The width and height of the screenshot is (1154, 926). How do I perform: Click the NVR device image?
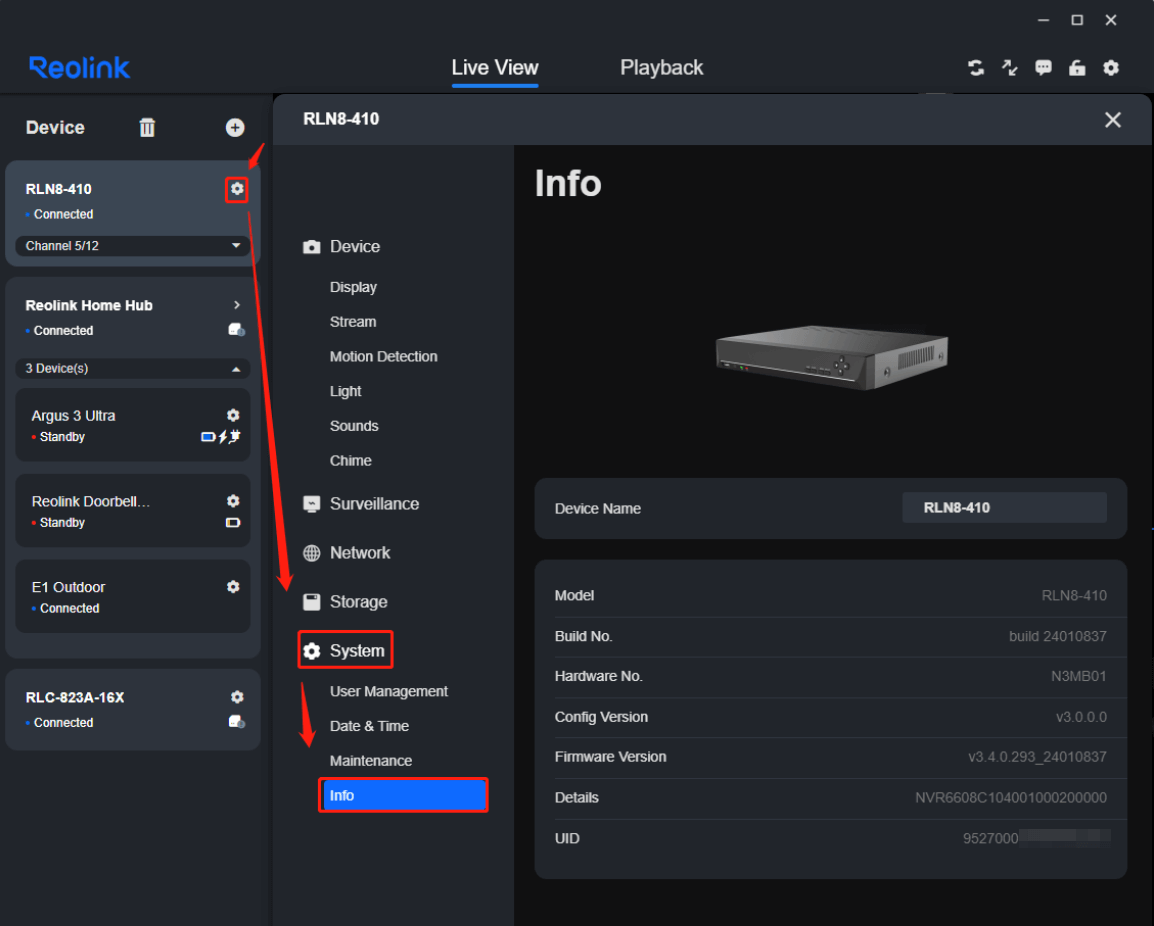coord(832,357)
